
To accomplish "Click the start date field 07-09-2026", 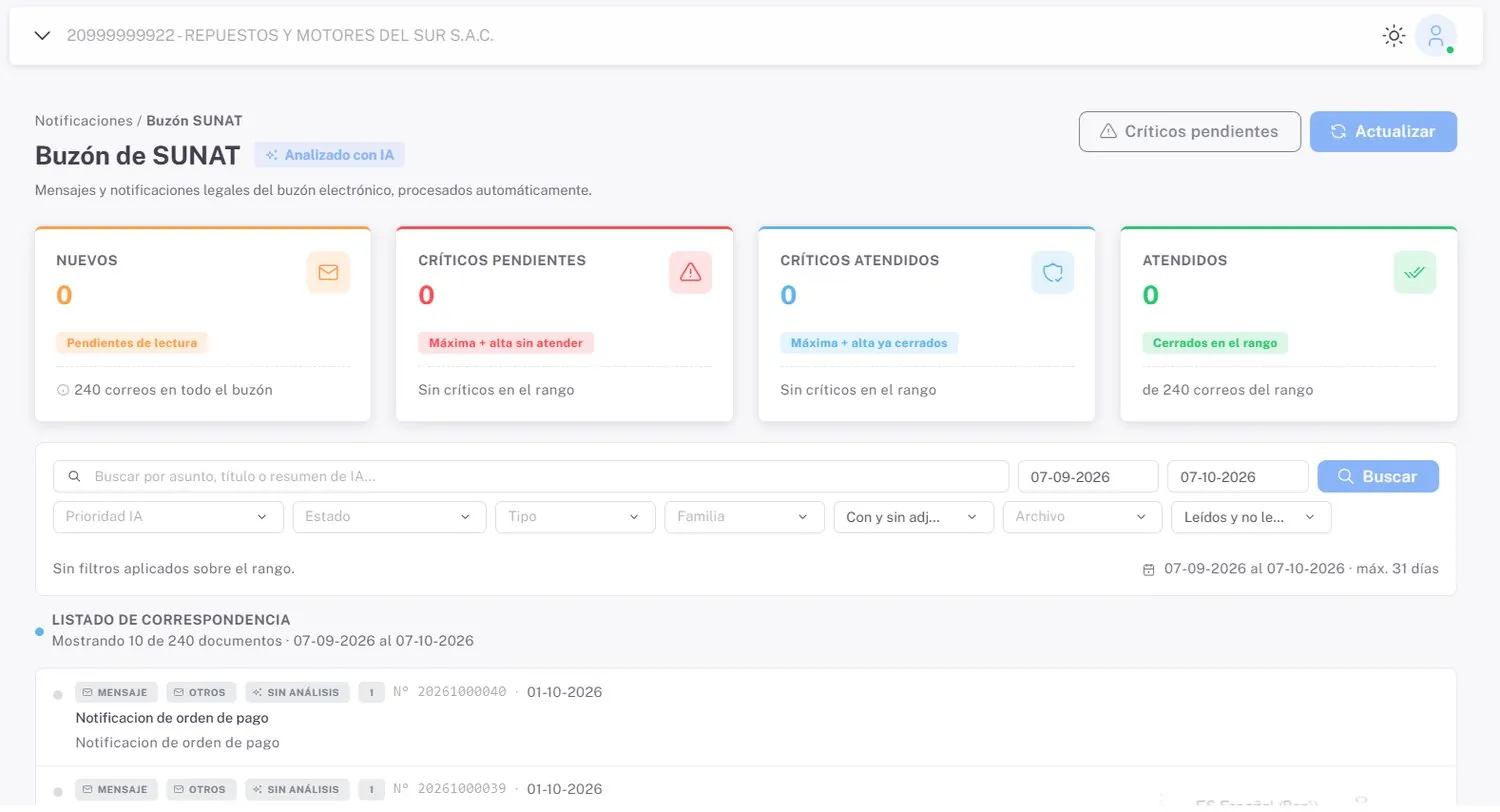I will click(1088, 477).
